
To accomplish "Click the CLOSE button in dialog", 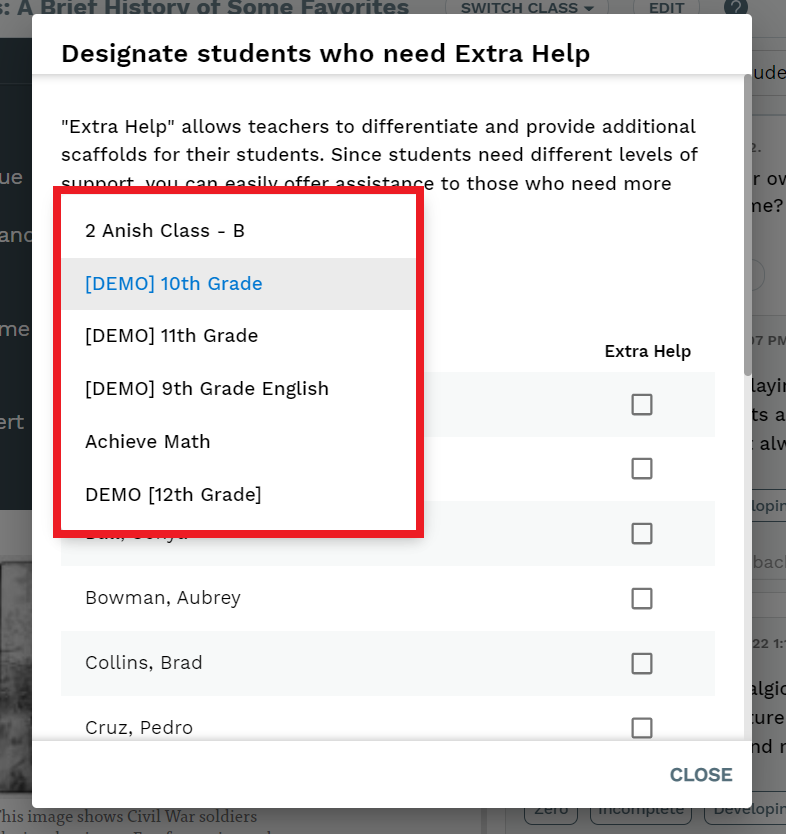I will coord(701,775).
